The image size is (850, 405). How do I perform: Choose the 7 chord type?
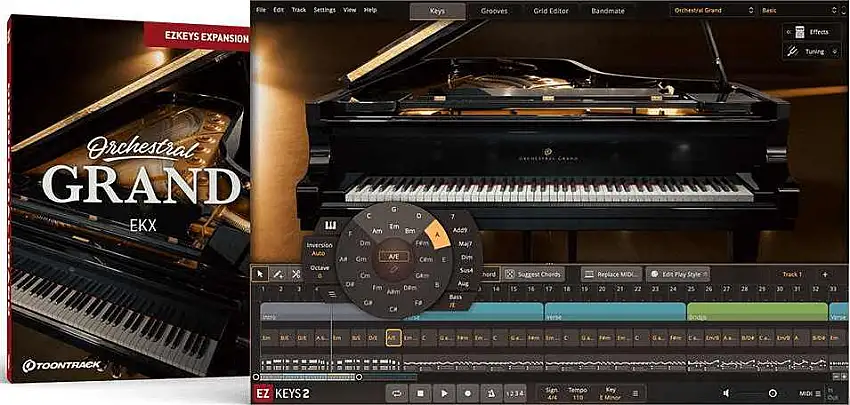(x=452, y=216)
